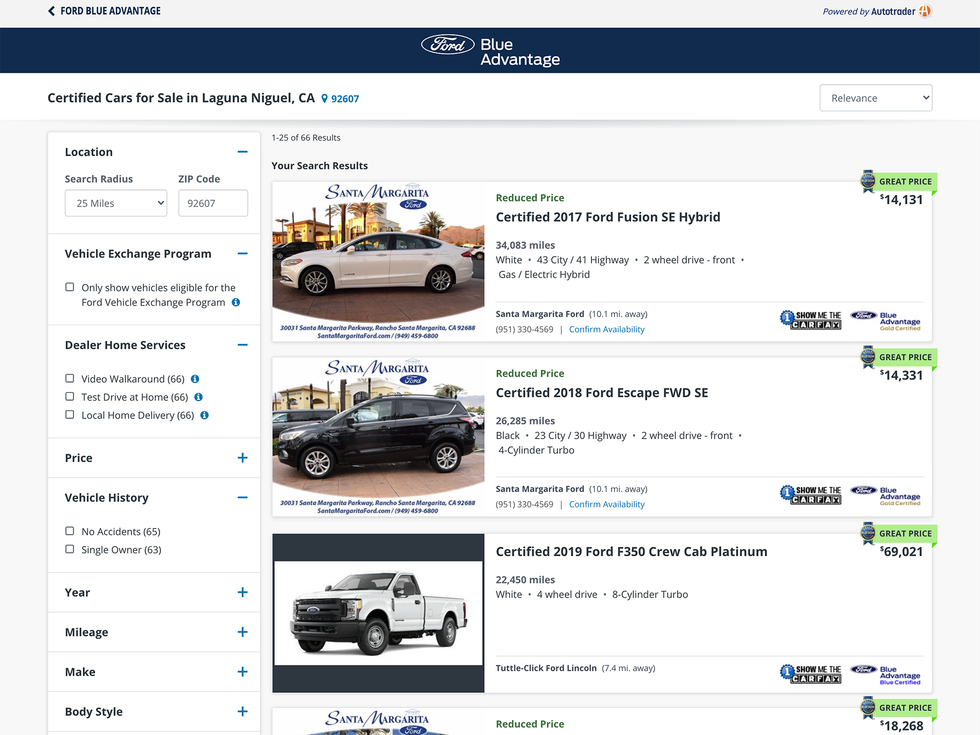The image size is (980, 735).
Task: Check the Single Owner filter
Action: coord(70,549)
